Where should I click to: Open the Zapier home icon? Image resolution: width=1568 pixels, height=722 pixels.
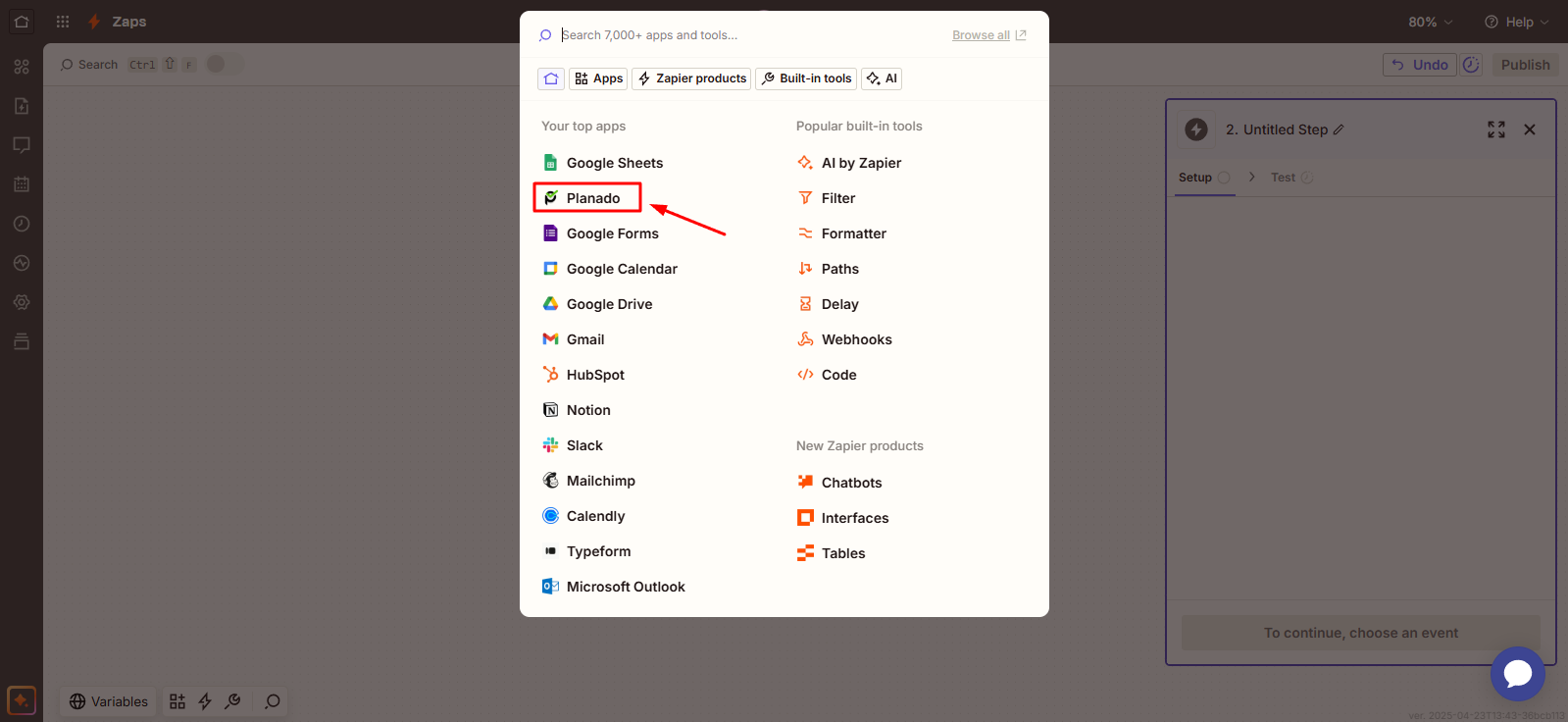click(x=22, y=22)
